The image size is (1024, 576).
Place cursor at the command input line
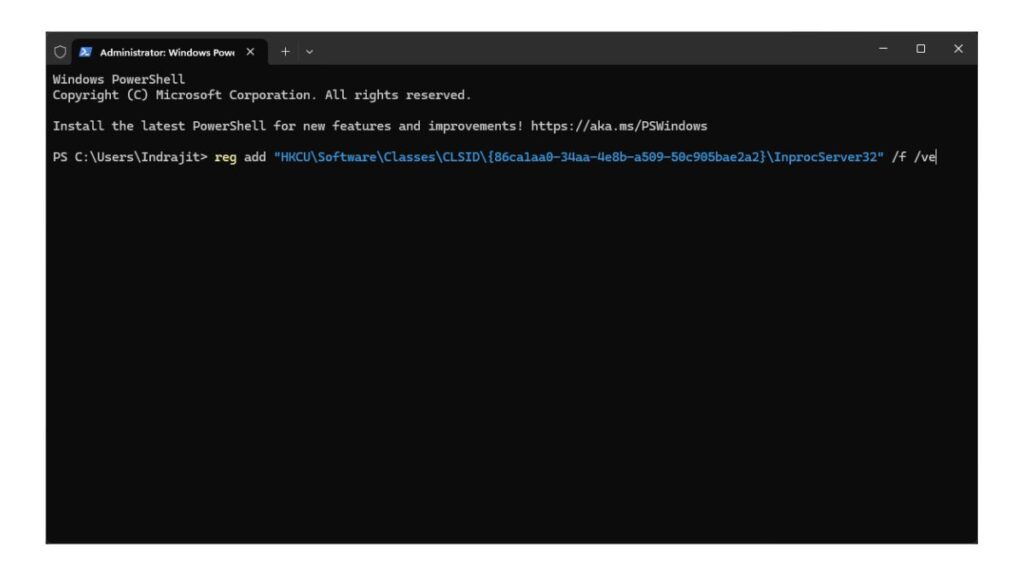click(935, 157)
